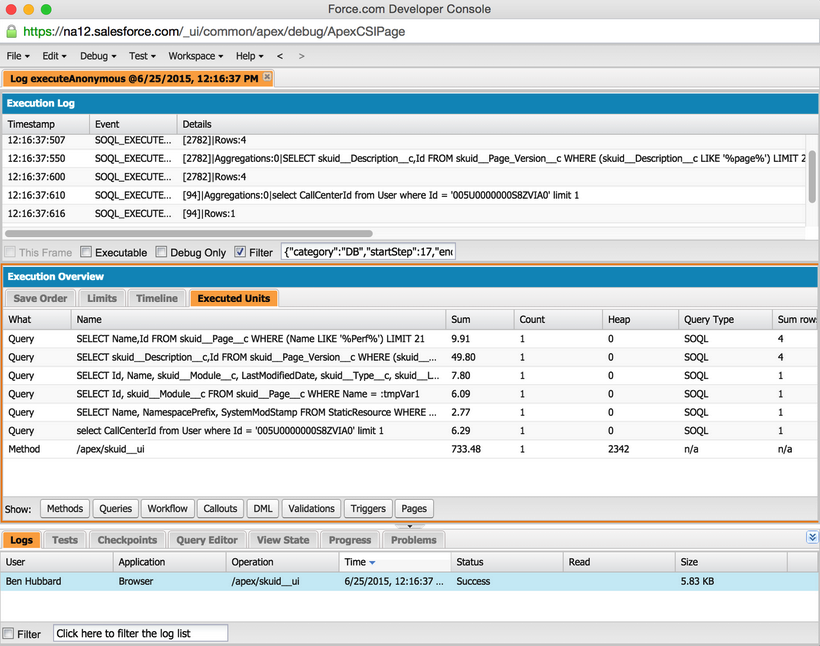This screenshot has height=646, width=820.
Task: Click the log list filter text field
Action: (x=140, y=633)
